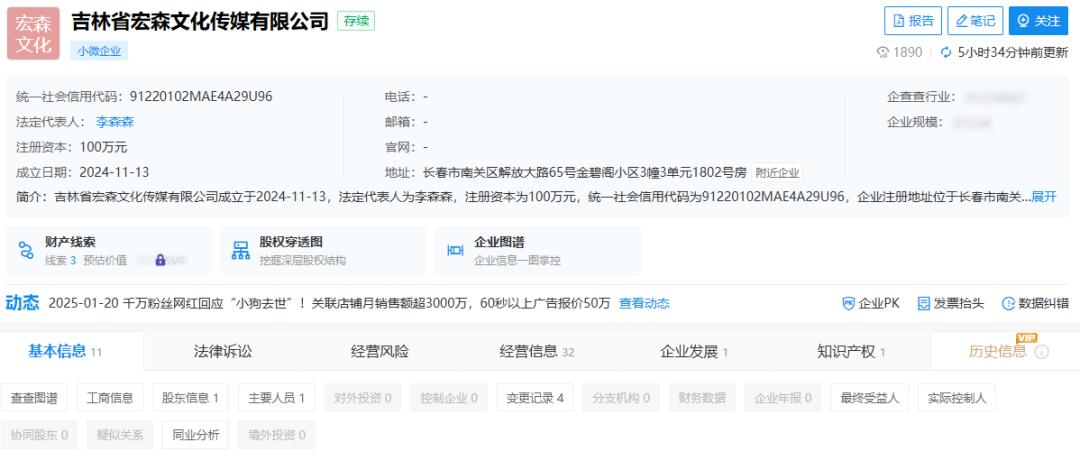The height and width of the screenshot is (461, 1080).
Task: Click the view count eye icon
Action: [x=882, y=52]
